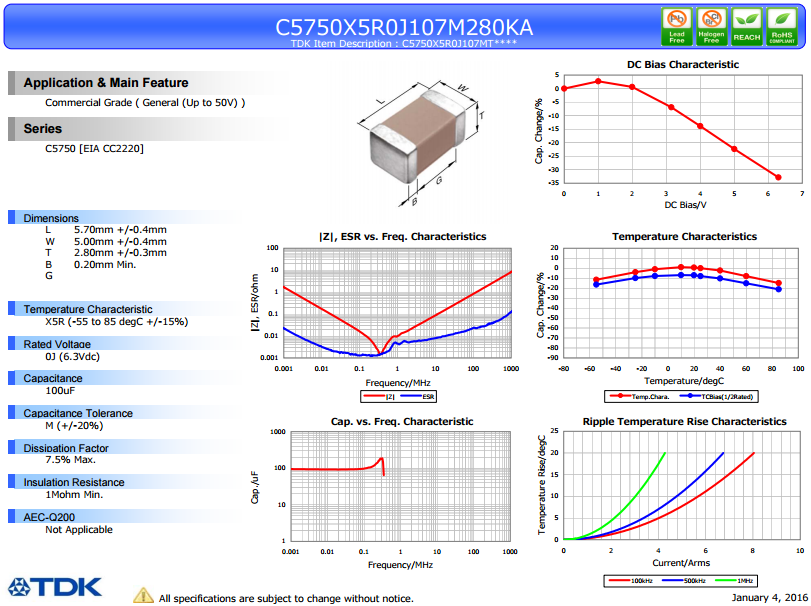Click the C5750 [EIA CC2220] text

[94, 148]
